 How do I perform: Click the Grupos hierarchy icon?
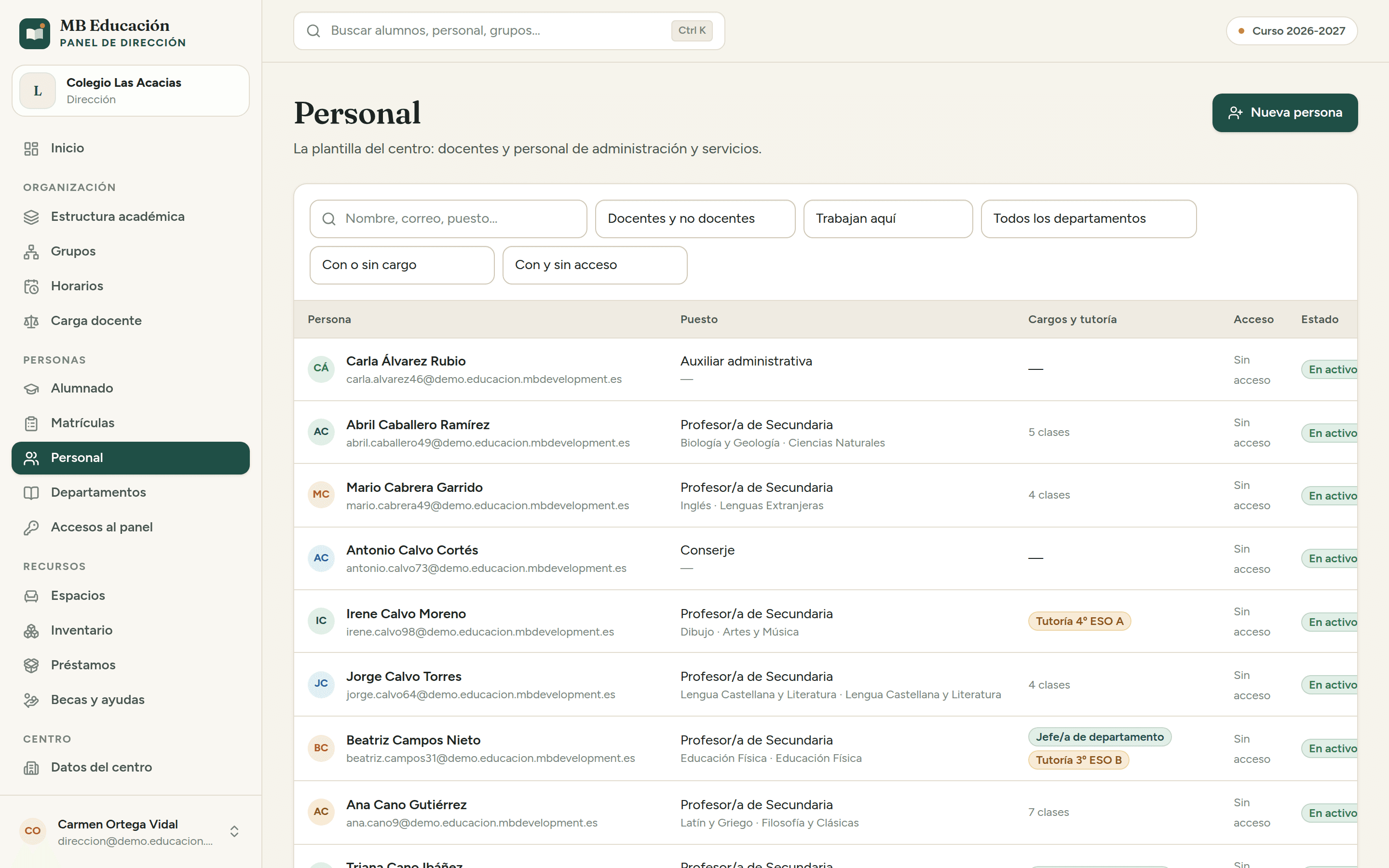pos(31,252)
